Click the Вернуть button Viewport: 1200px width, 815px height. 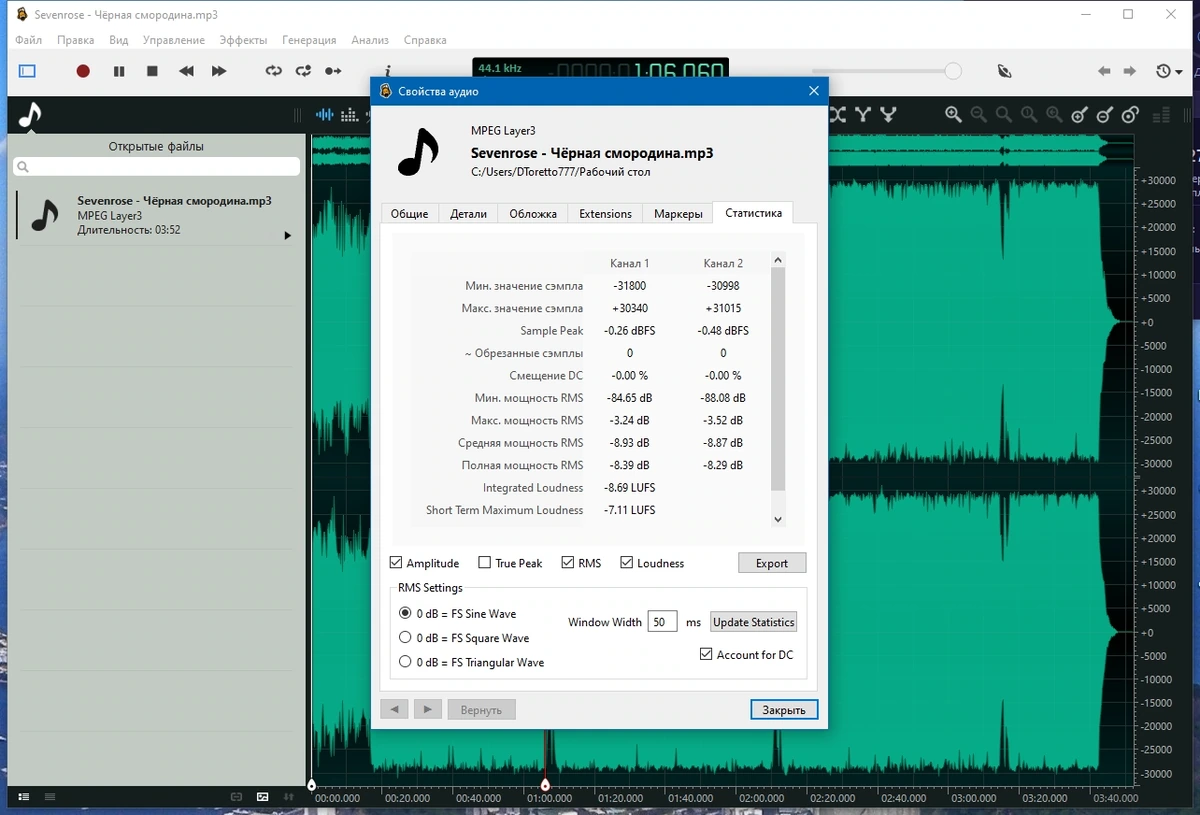point(481,709)
